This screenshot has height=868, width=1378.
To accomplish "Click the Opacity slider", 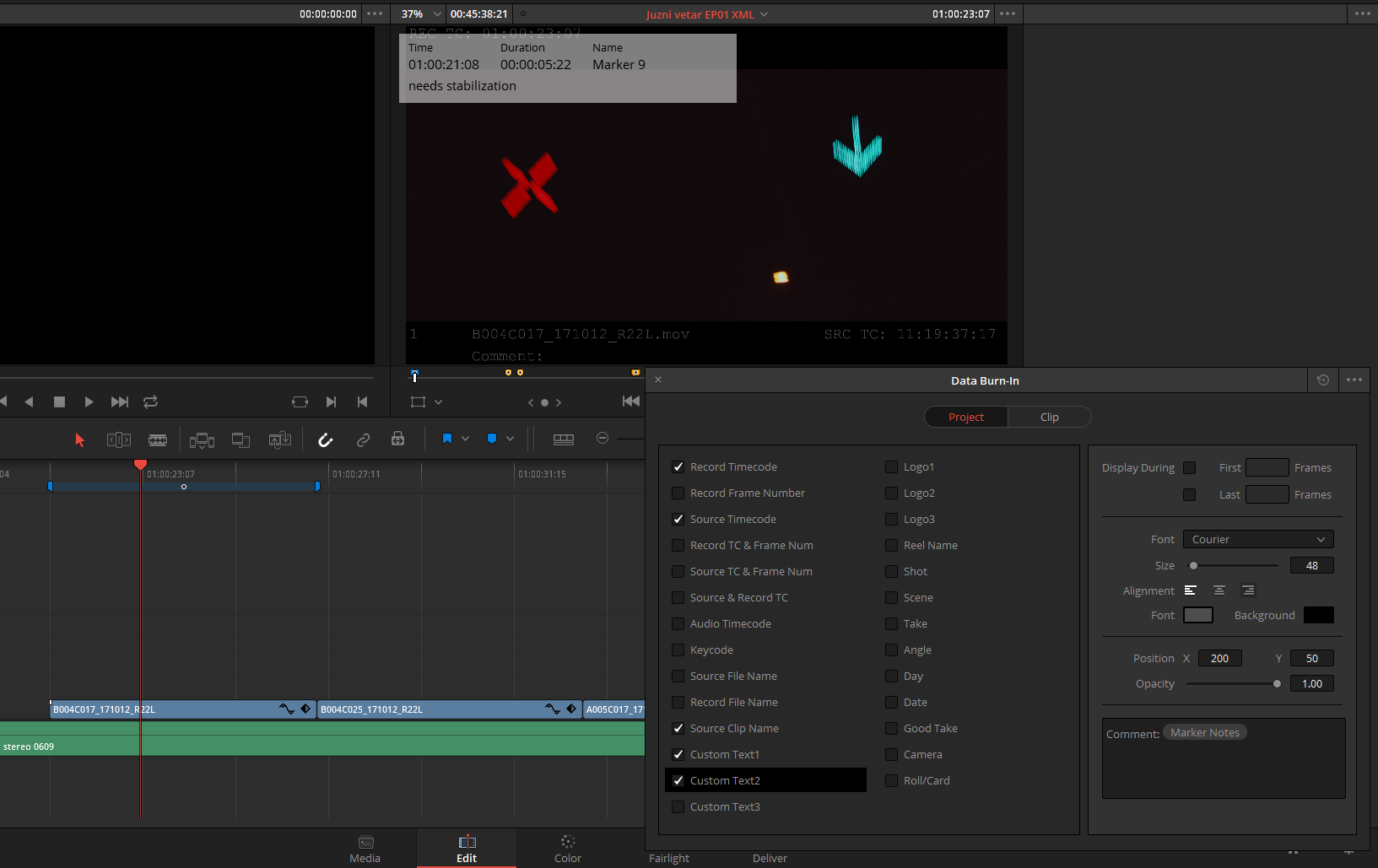I will (1233, 684).
